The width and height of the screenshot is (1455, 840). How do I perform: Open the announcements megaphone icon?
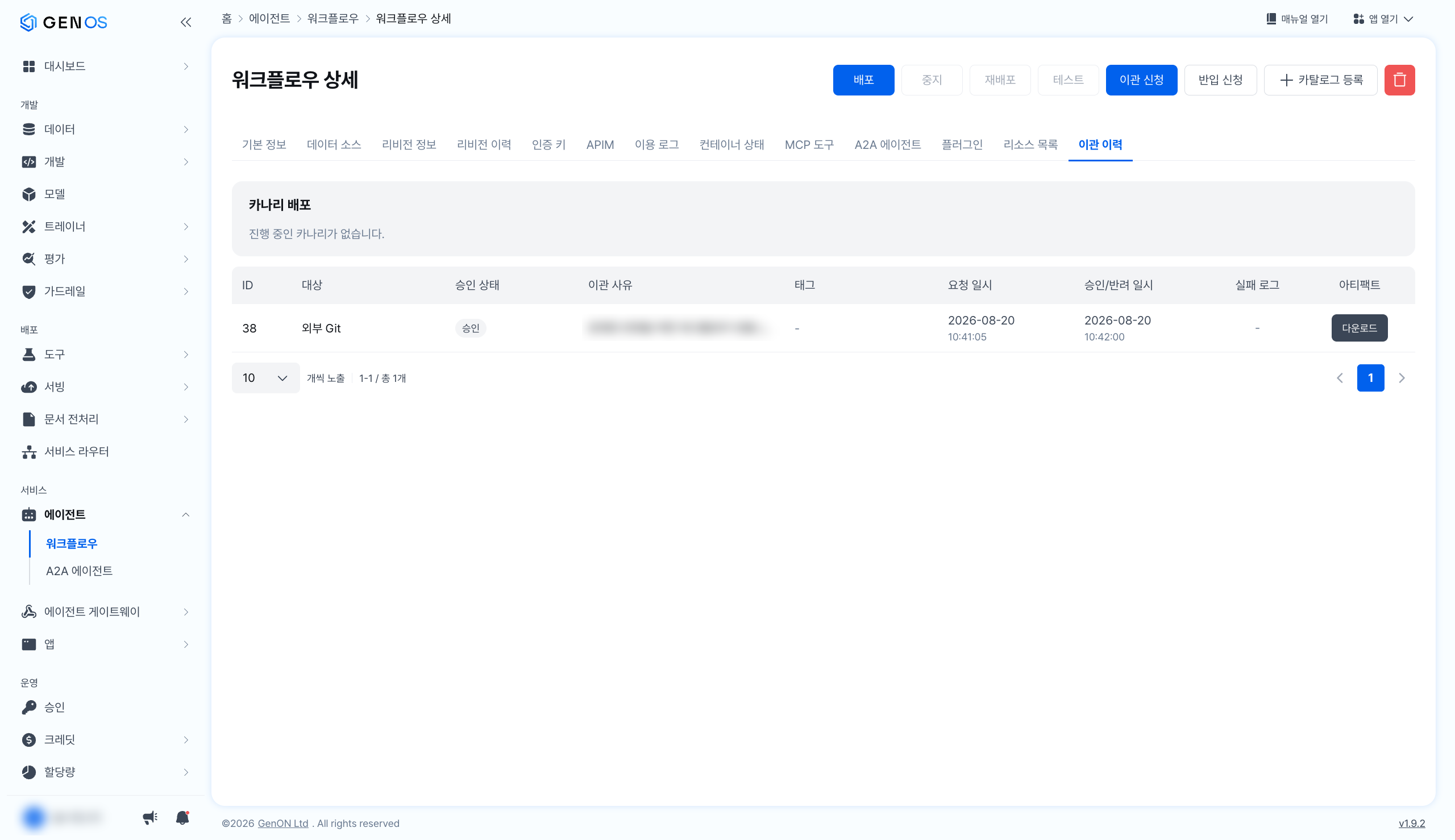(150, 817)
